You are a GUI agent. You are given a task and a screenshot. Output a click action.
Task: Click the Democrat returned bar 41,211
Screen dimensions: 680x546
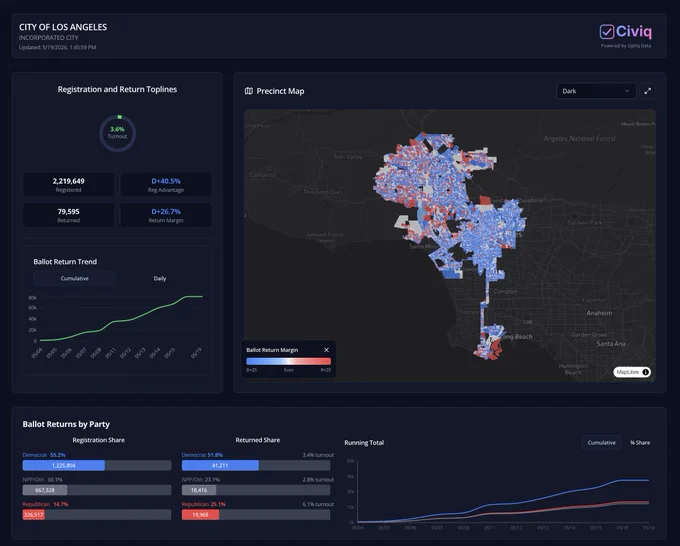pos(220,465)
